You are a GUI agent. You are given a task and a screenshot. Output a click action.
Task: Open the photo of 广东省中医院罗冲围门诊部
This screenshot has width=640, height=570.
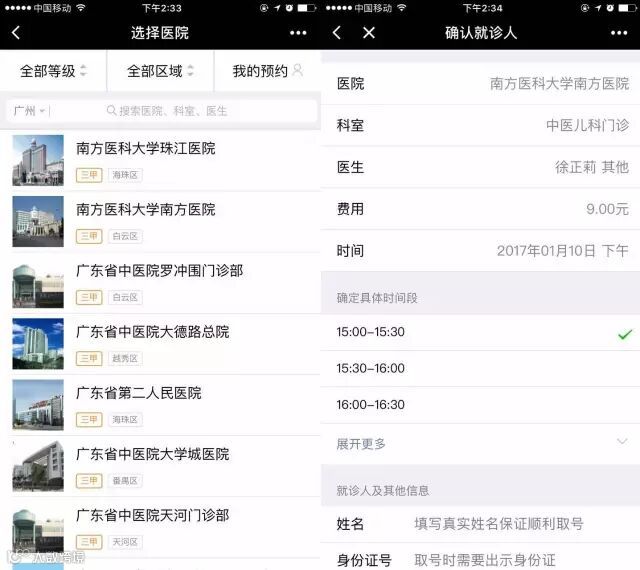pos(38,285)
